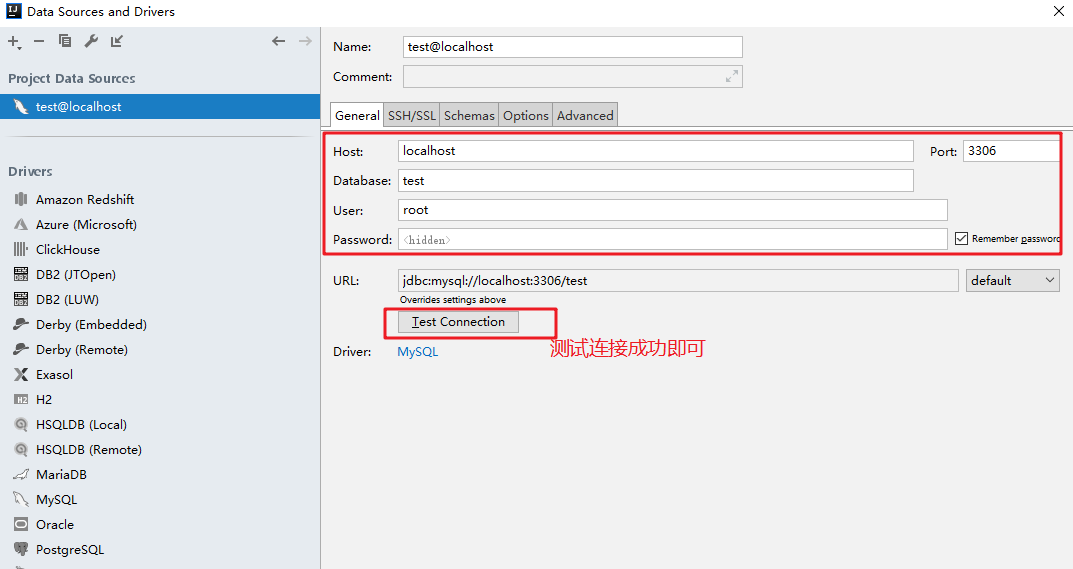This screenshot has height=569, width=1073.
Task: Close the Data Sources and Drivers dialog
Action: coord(1058,11)
